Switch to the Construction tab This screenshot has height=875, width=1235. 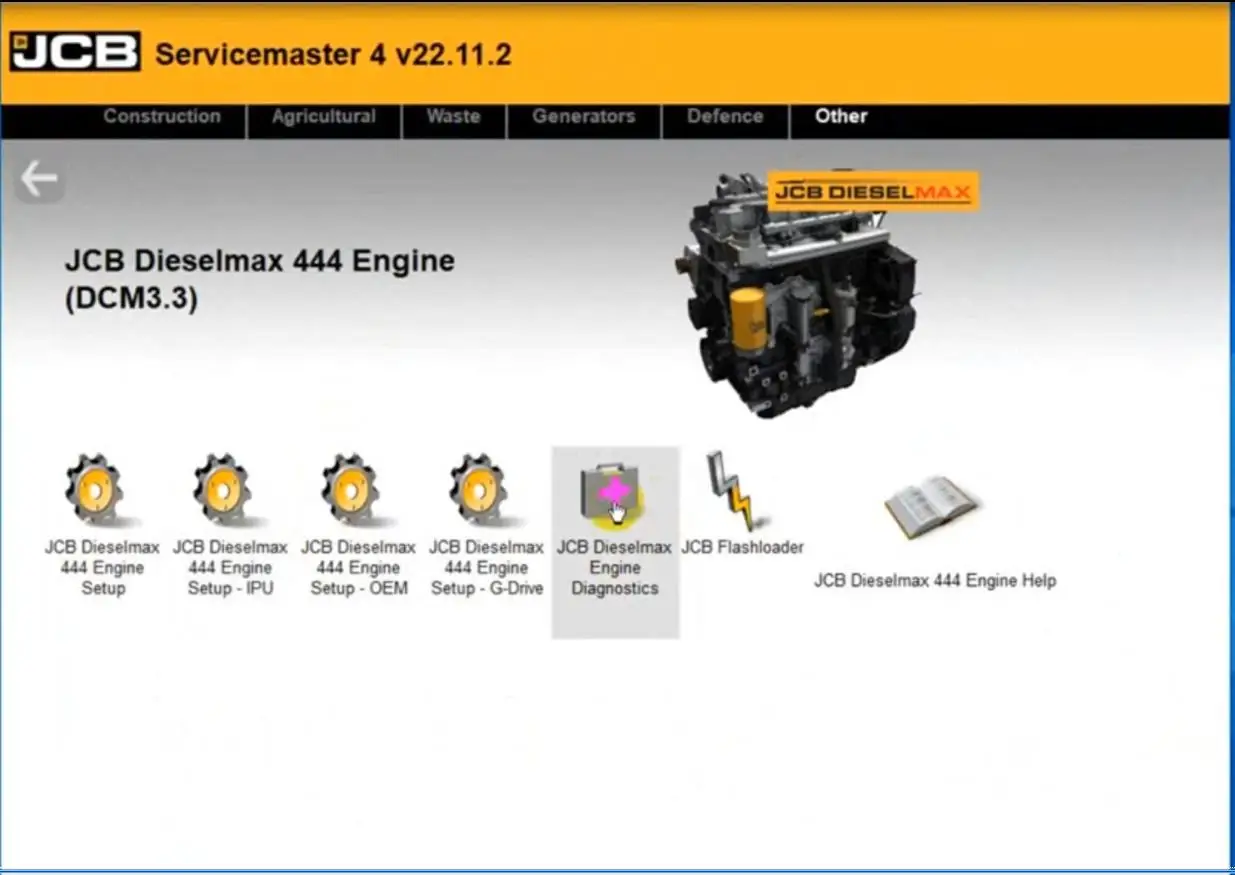[162, 117]
